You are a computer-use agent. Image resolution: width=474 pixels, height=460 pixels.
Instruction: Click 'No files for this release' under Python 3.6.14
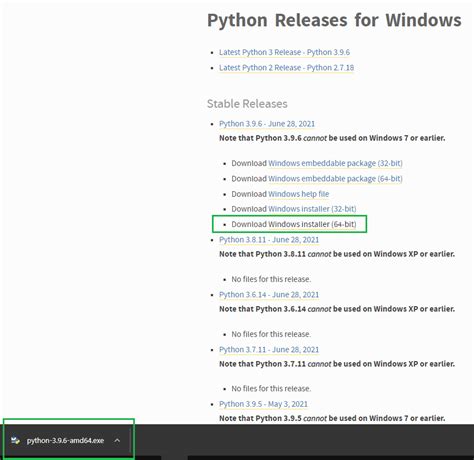point(271,334)
